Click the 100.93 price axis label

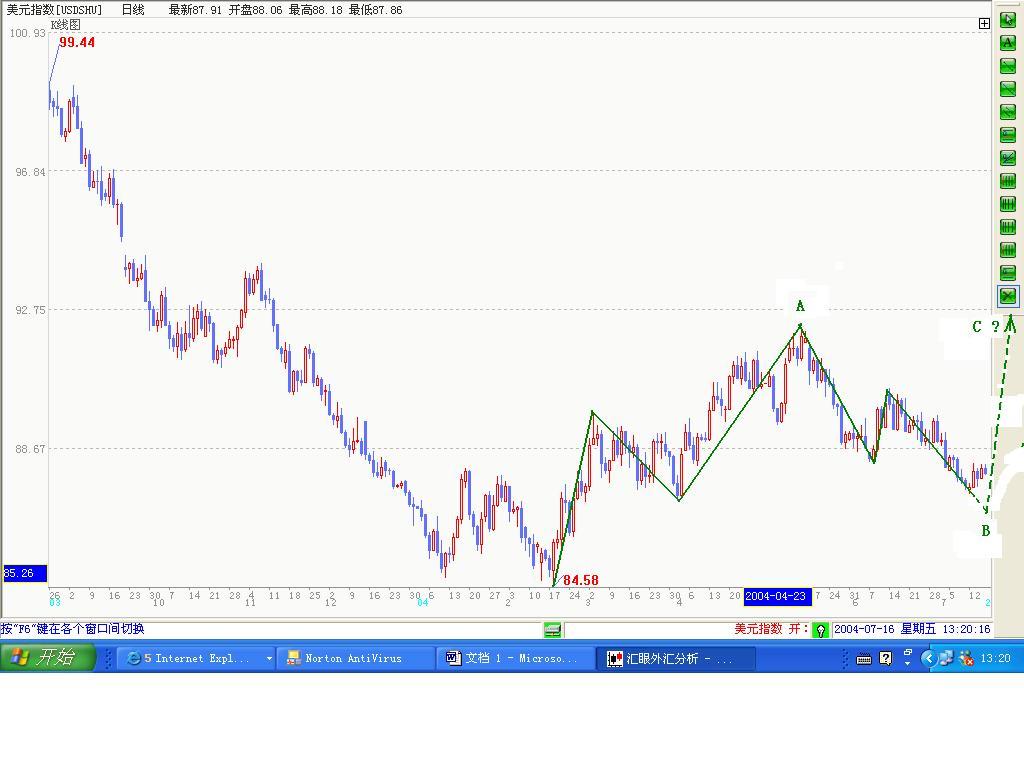[27, 33]
